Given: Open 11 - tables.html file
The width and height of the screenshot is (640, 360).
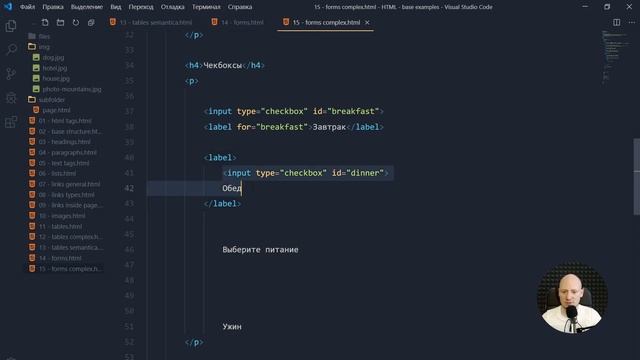Looking at the screenshot, I should [60, 227].
